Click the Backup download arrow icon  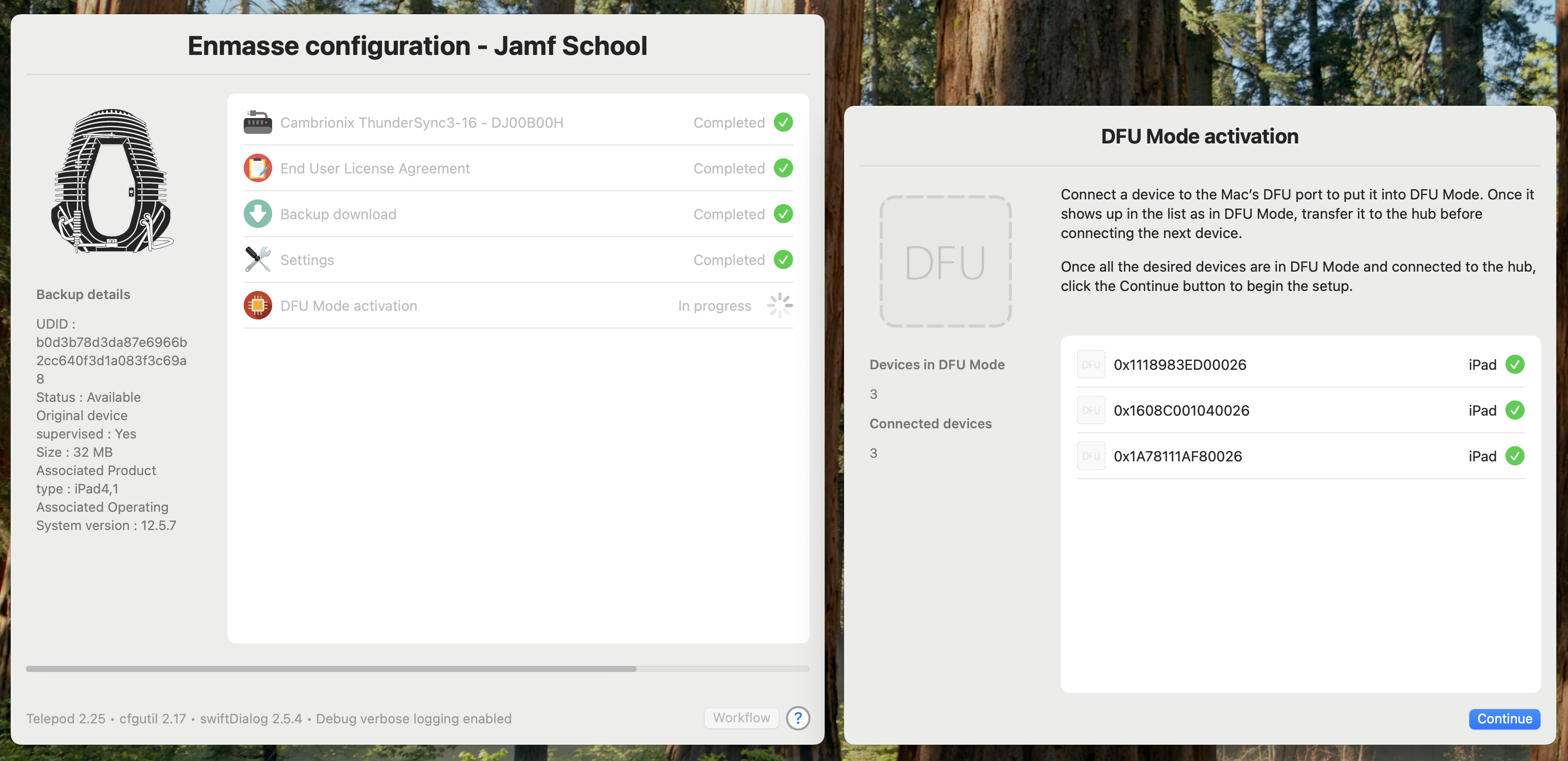257,214
